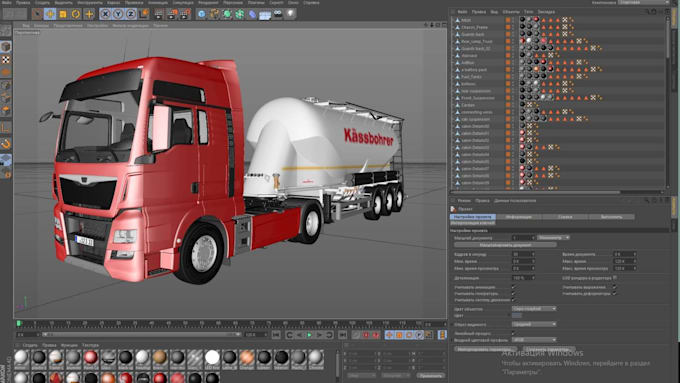Viewport: 680px width, 383px height.
Task: Toggle 'Линейный процесс' checkbox
Action: tap(513, 334)
